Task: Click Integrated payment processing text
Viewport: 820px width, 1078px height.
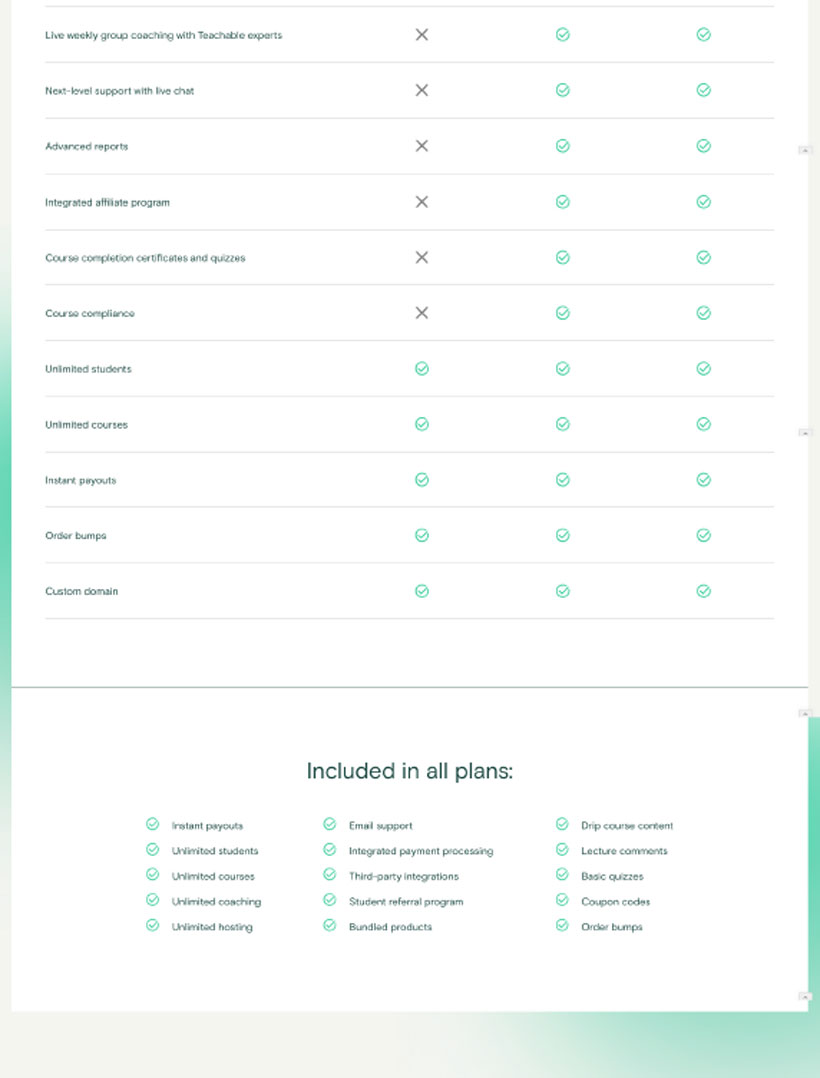Action: coord(421,851)
